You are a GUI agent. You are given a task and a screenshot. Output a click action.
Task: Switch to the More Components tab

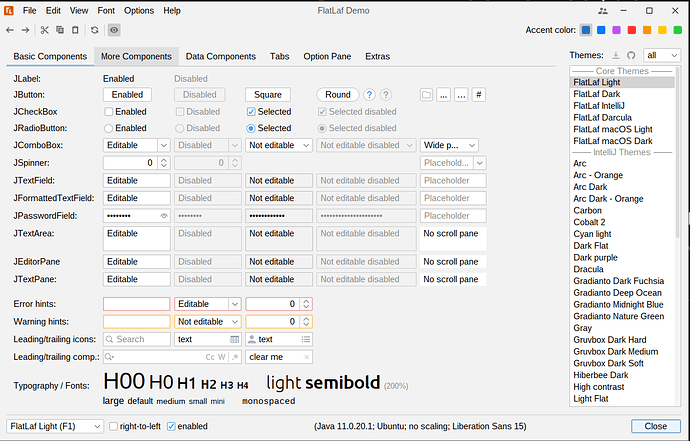[136, 56]
